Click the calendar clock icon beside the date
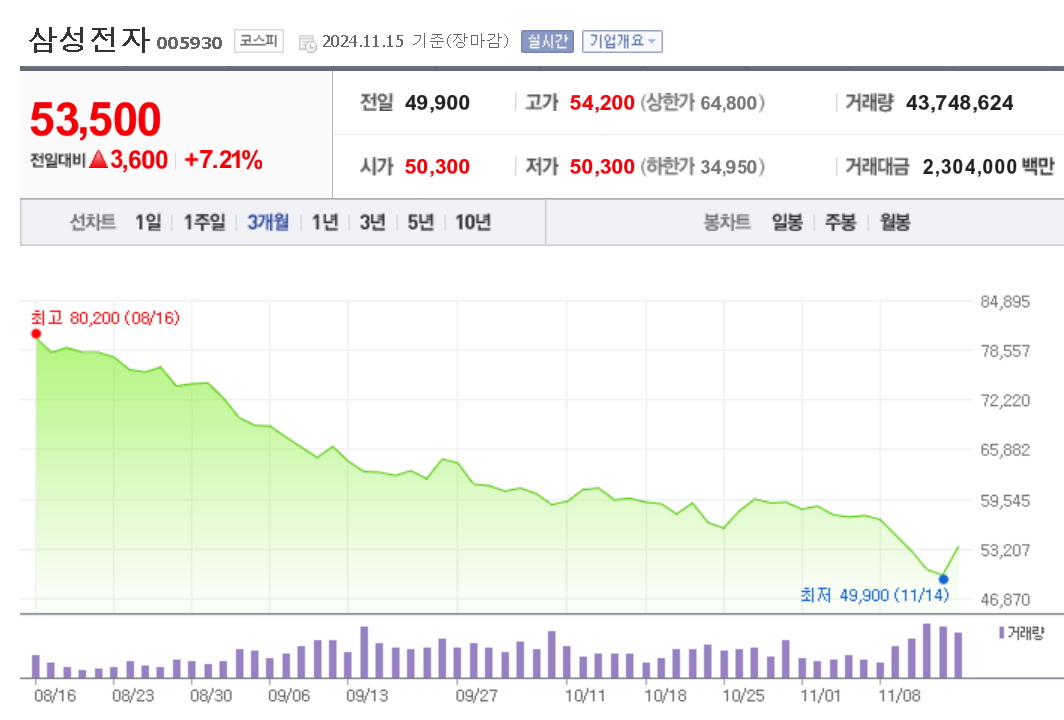 click(x=307, y=43)
